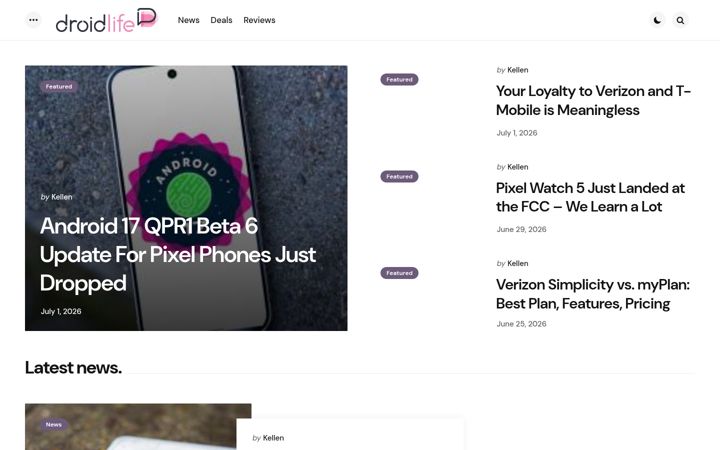720x450 pixels.
Task: Open Verizon Simplicity vs. myPlan article
Action: [593, 294]
